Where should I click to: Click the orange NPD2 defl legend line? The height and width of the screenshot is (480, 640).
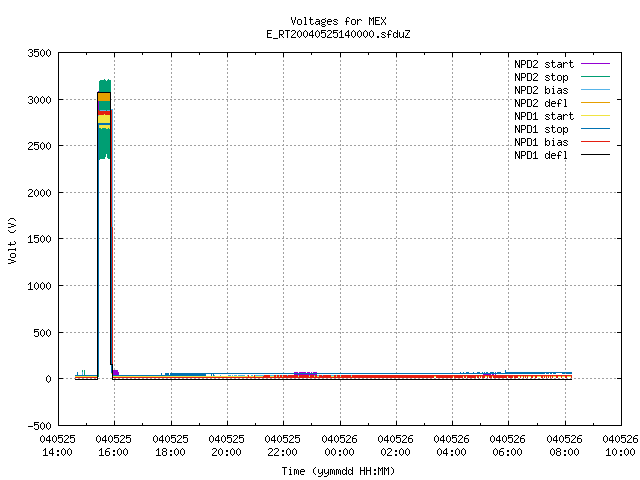(x=595, y=103)
